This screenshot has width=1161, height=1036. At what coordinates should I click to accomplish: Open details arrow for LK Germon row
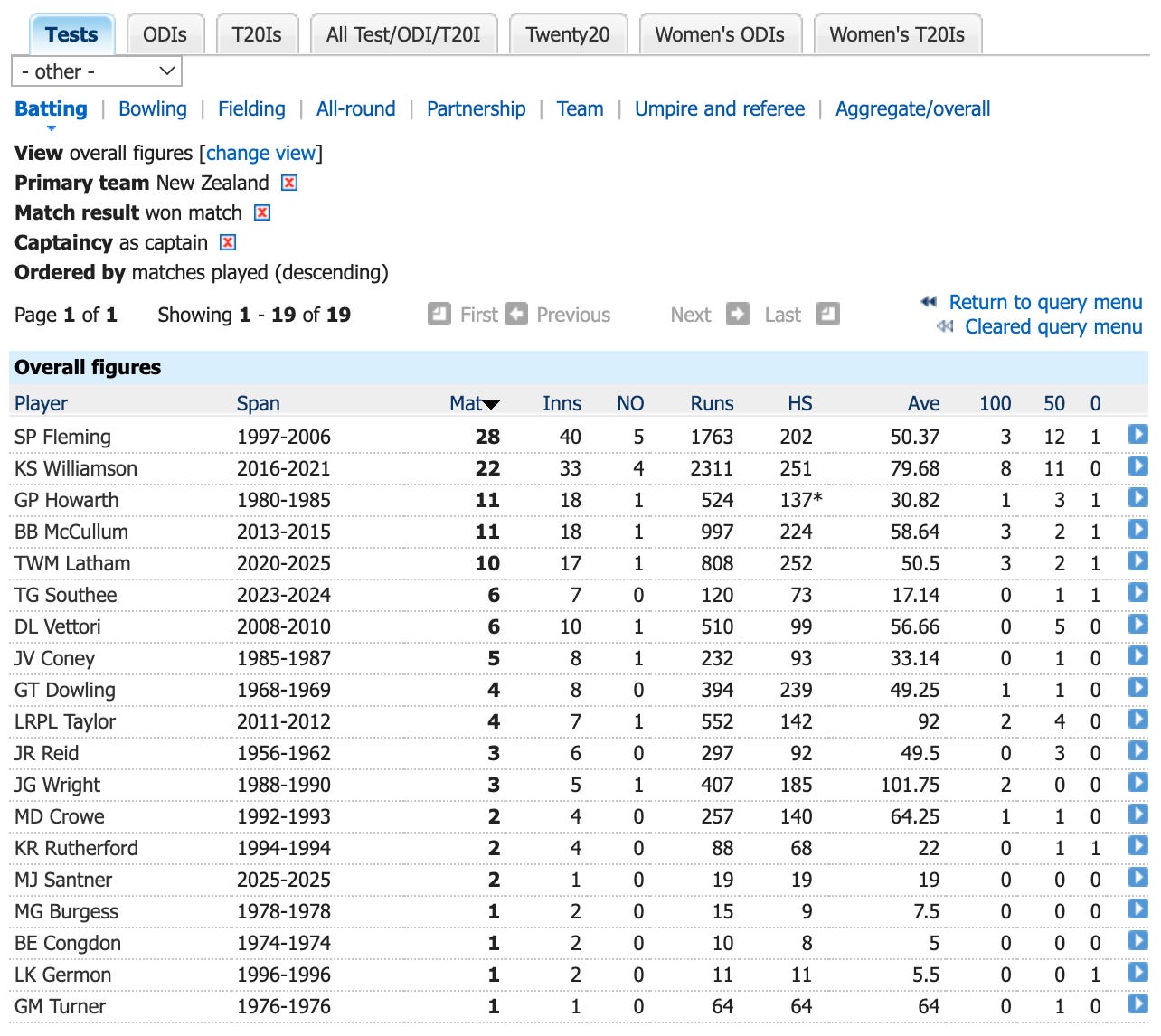click(x=1138, y=973)
